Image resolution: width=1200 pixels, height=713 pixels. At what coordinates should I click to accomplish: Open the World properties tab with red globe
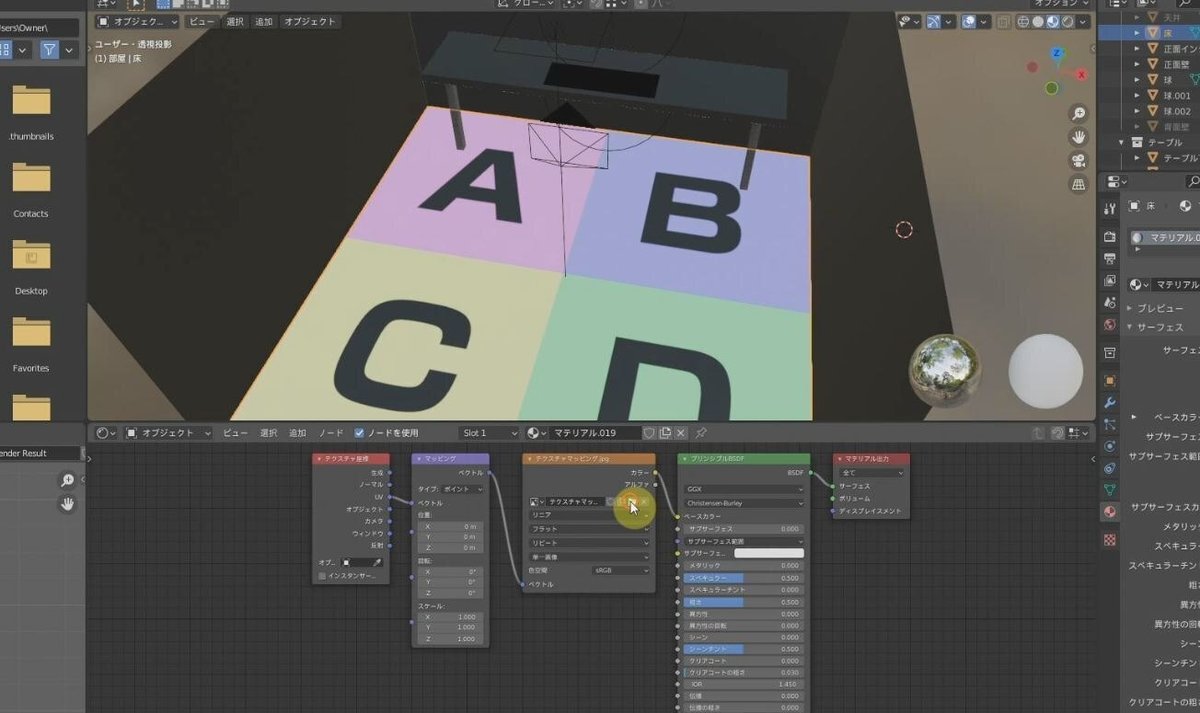tap(1110, 325)
